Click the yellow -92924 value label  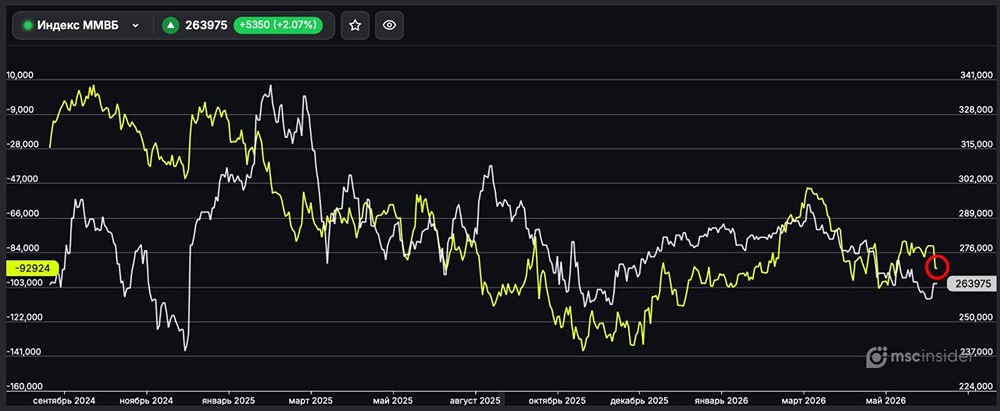click(32, 269)
